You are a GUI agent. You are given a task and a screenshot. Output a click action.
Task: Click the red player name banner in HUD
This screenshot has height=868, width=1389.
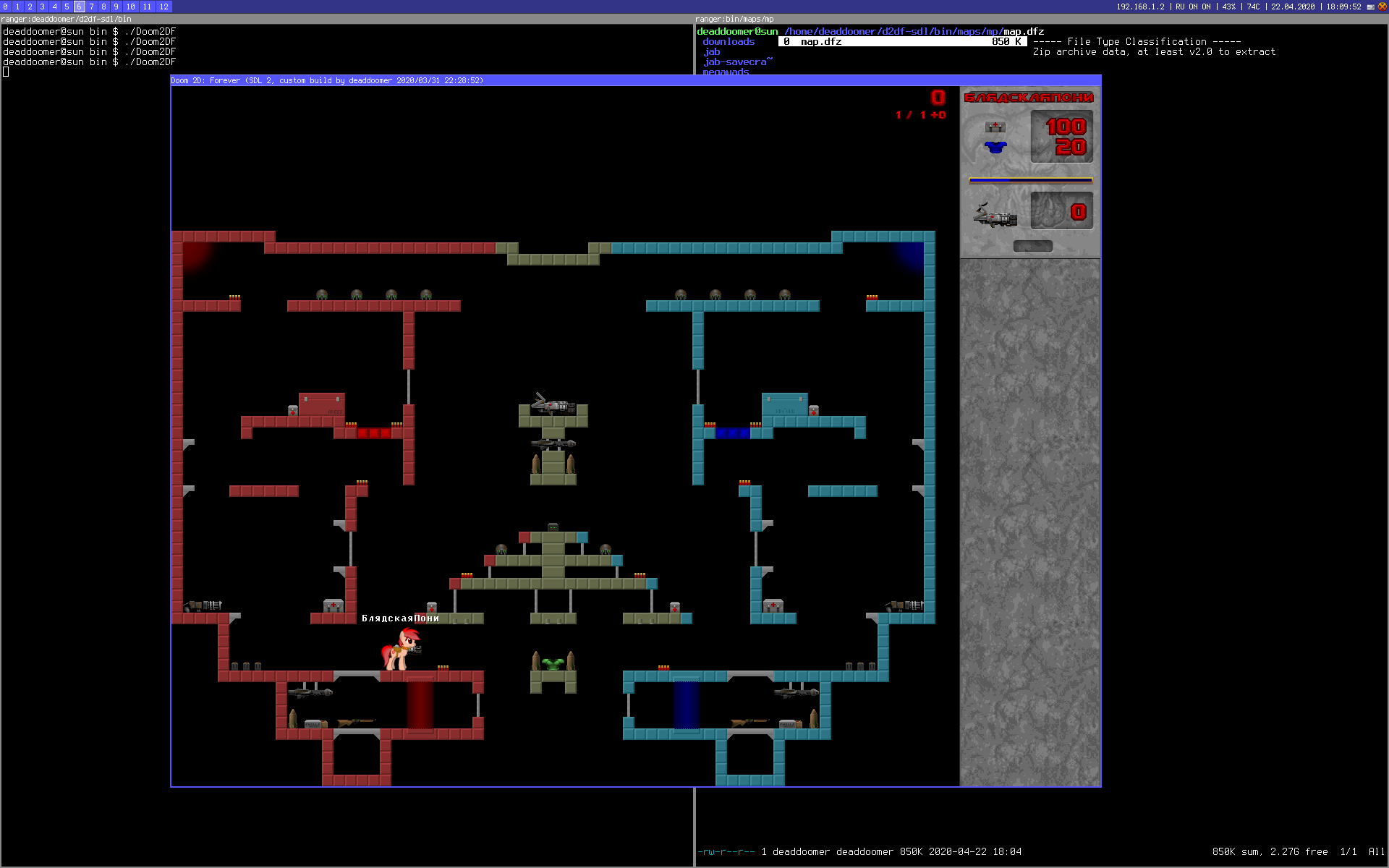click(1029, 98)
